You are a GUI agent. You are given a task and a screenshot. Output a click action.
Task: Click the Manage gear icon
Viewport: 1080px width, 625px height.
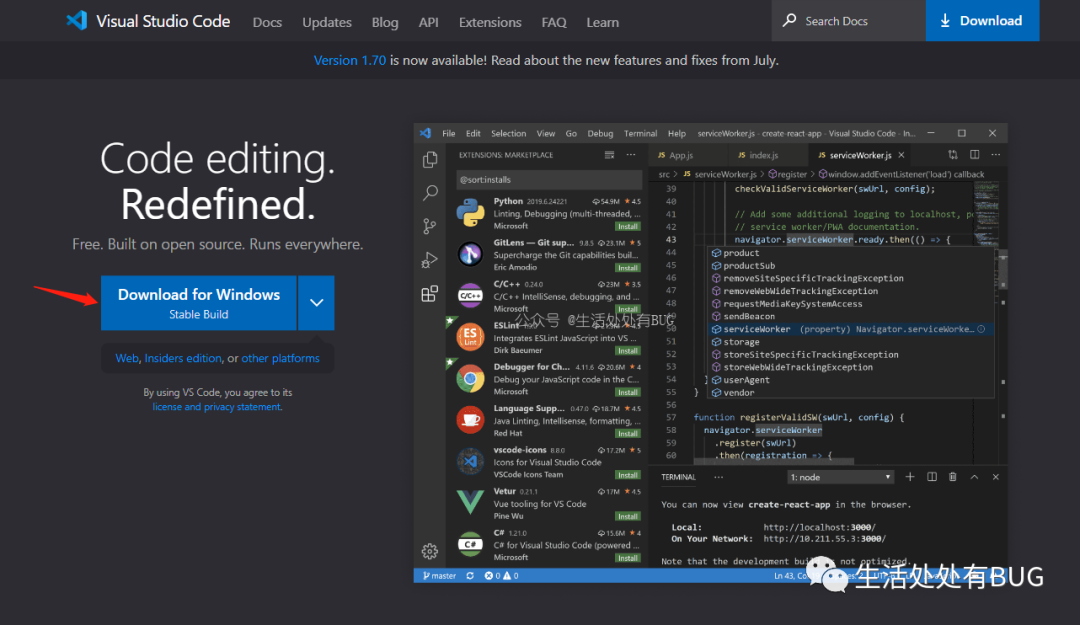430,551
